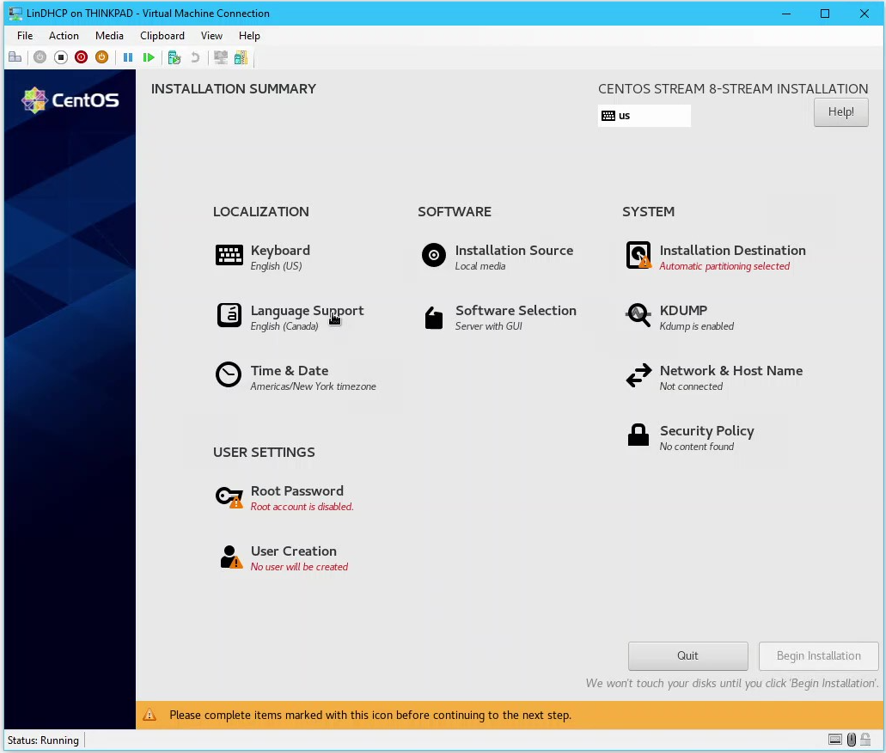Viewport: 886px width, 753px height.
Task: Open the View menu
Action: [211, 36]
